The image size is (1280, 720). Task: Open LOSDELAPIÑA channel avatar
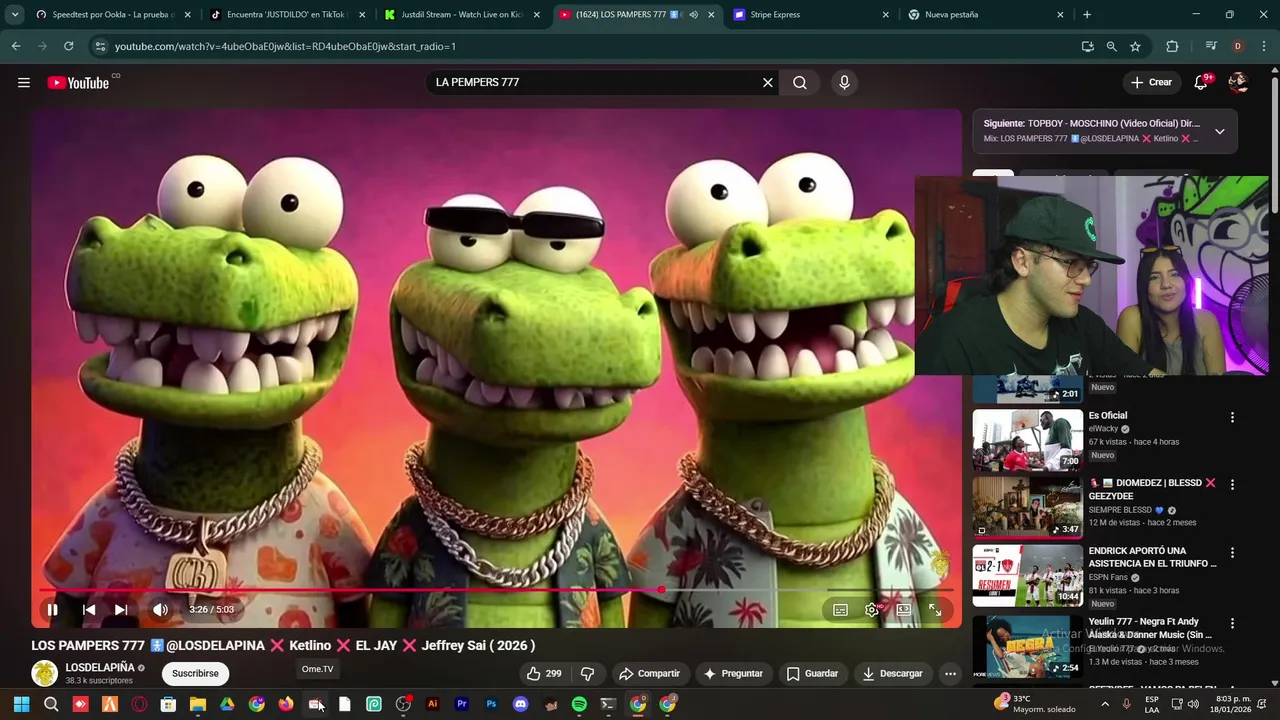tap(44, 674)
